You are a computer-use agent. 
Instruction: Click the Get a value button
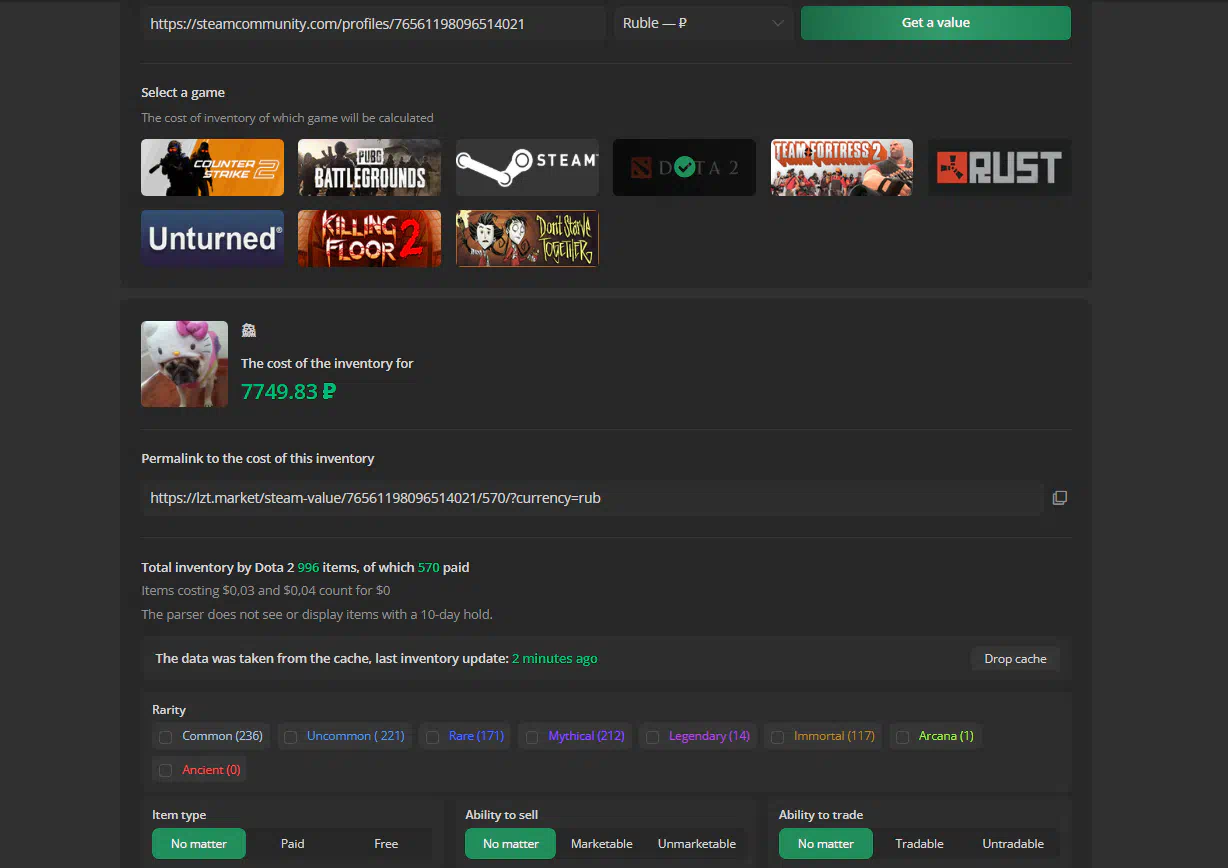(936, 23)
